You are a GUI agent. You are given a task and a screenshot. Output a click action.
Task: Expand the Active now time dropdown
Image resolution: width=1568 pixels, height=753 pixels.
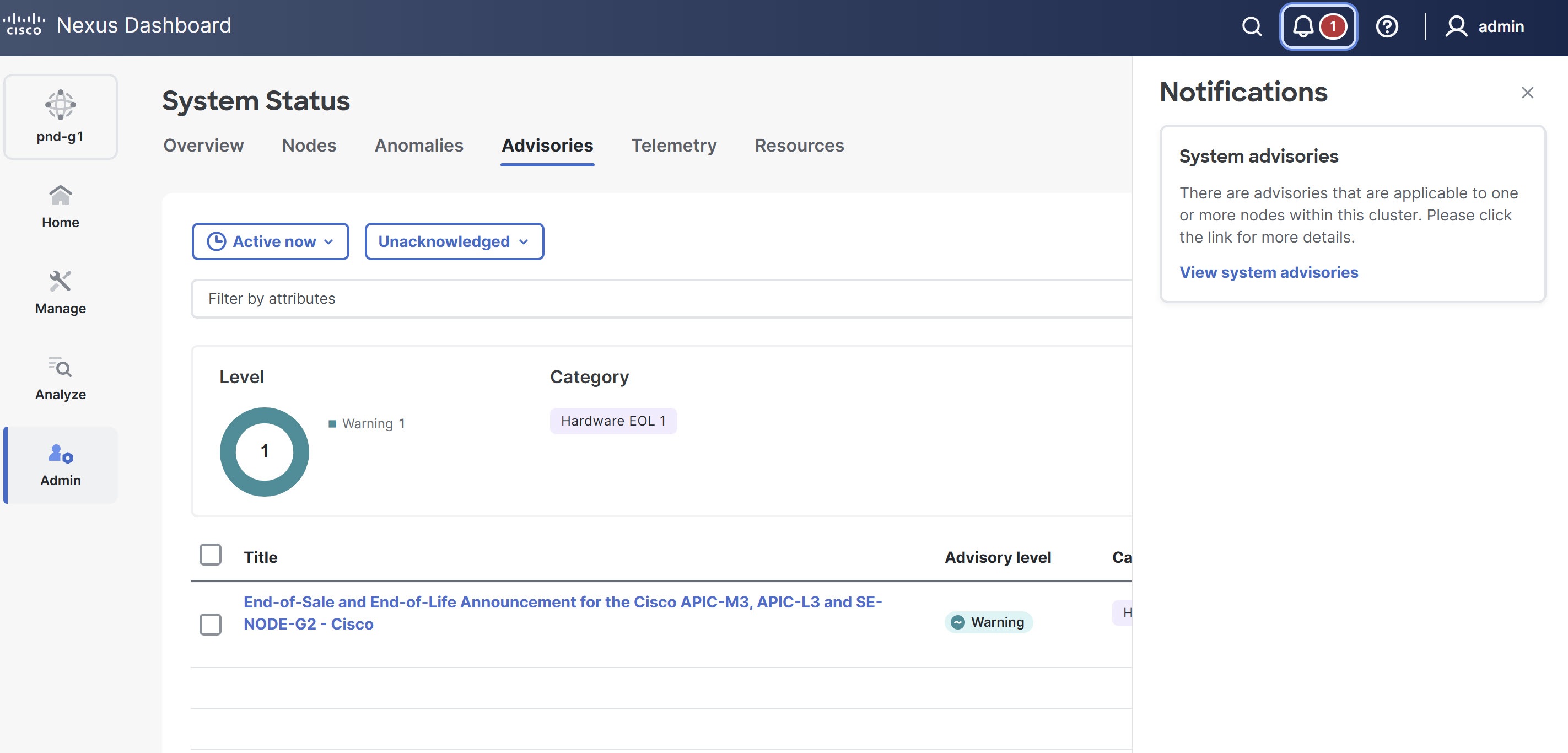(270, 241)
